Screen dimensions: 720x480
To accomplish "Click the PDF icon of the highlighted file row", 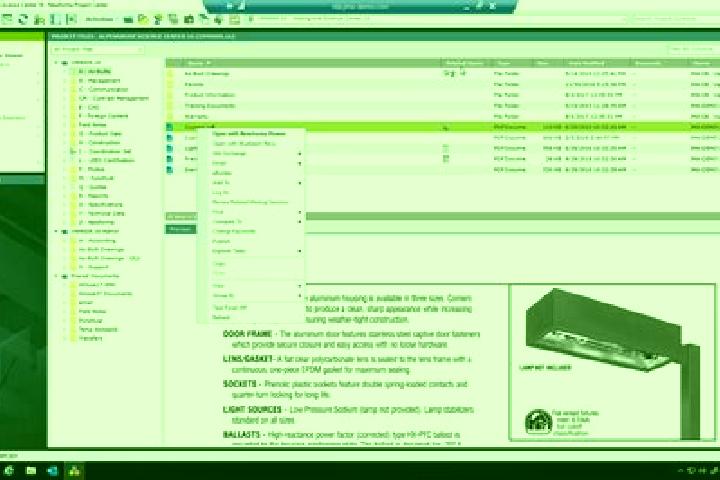I will pos(170,127).
